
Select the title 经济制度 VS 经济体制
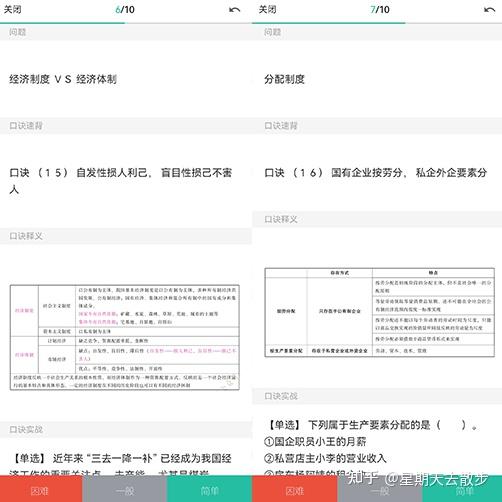63,79
